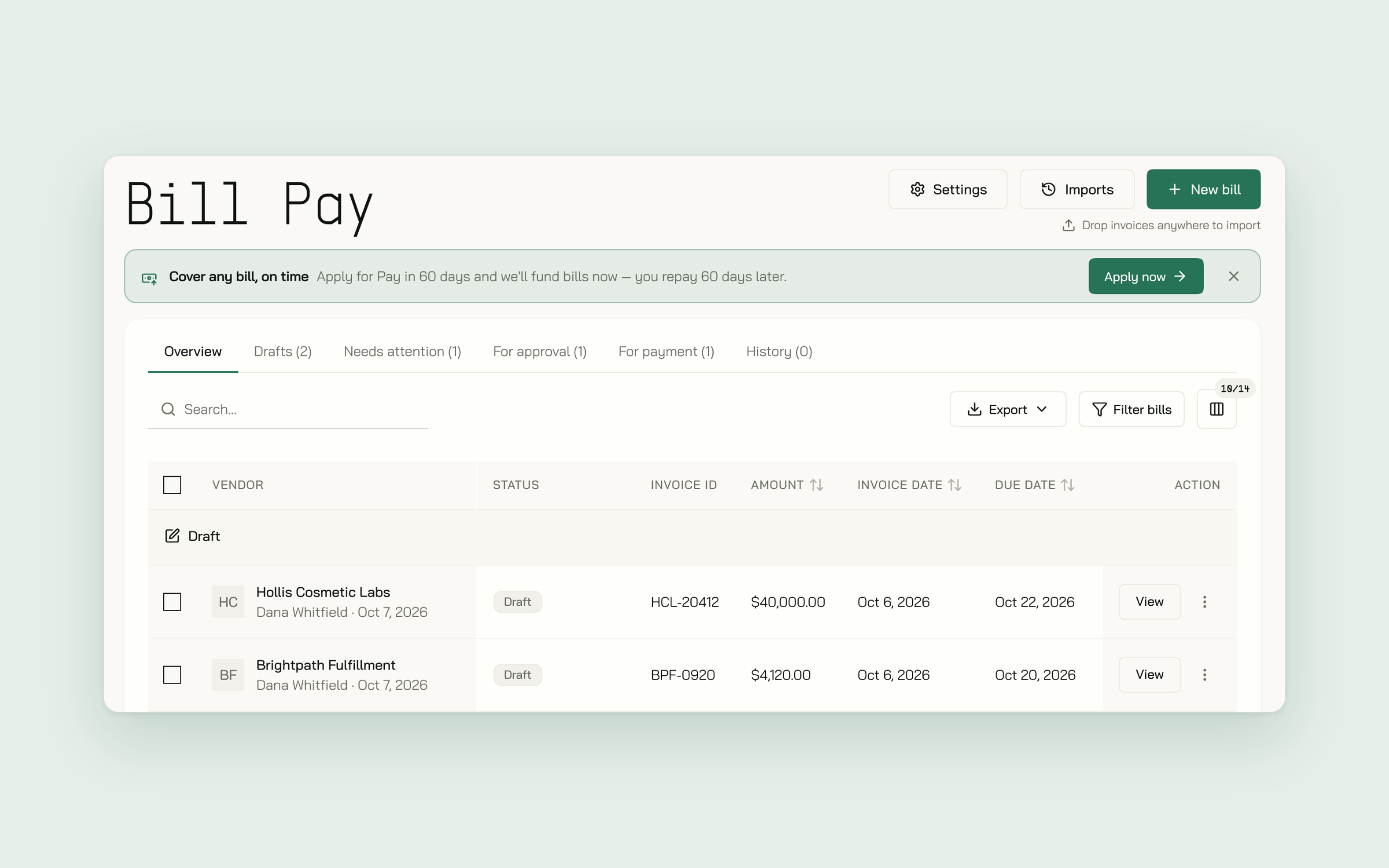The height and width of the screenshot is (868, 1389).
Task: Click the 10/14 columns badge
Action: tap(1234, 388)
